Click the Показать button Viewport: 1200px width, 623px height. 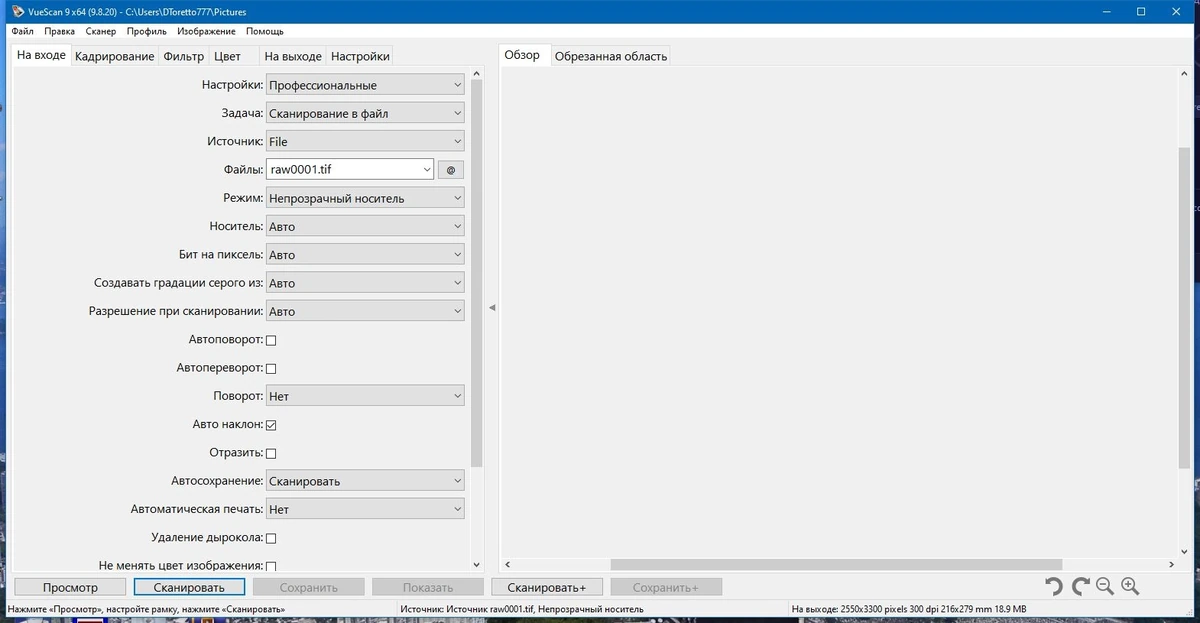428,587
